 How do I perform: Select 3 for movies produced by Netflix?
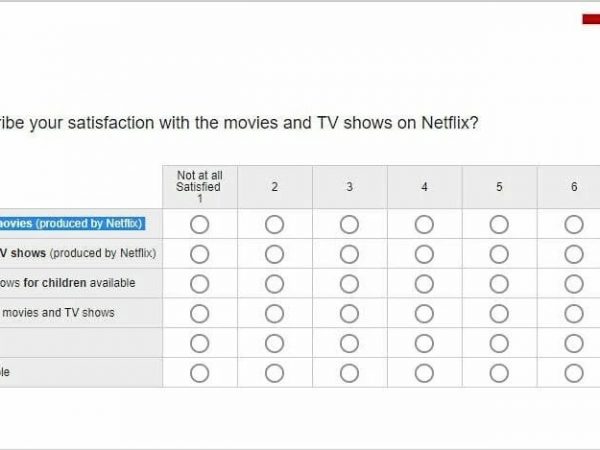click(349, 224)
